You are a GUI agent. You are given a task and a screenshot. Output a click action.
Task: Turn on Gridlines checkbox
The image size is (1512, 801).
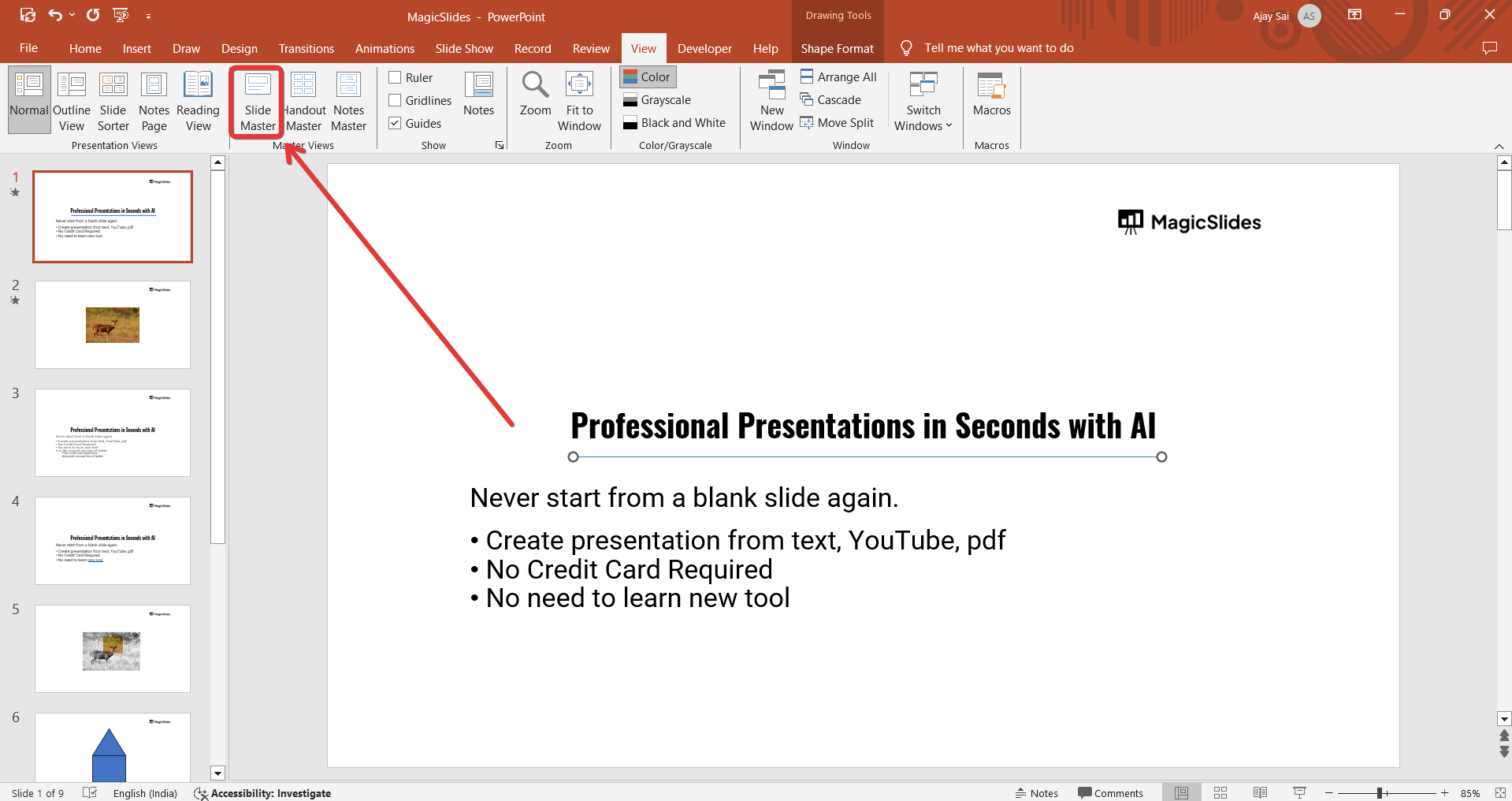tap(396, 100)
